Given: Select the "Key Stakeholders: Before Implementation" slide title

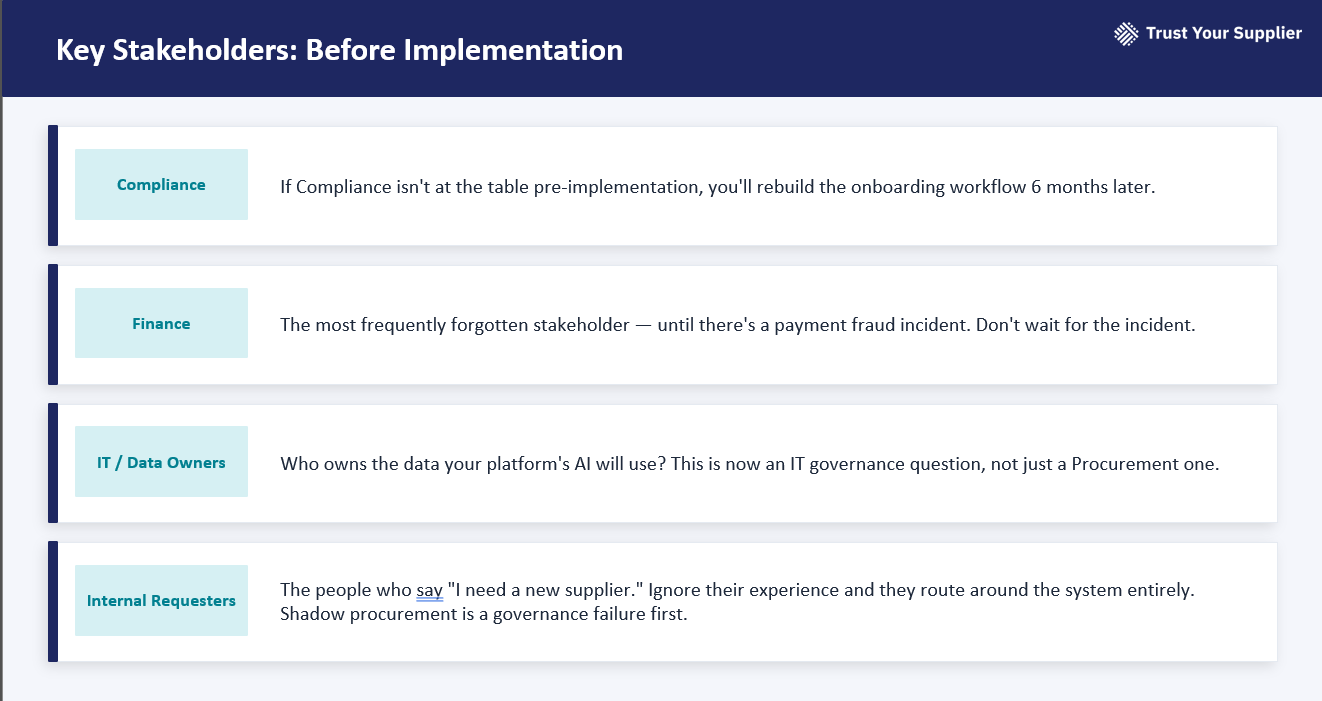Looking at the screenshot, I should pos(339,50).
